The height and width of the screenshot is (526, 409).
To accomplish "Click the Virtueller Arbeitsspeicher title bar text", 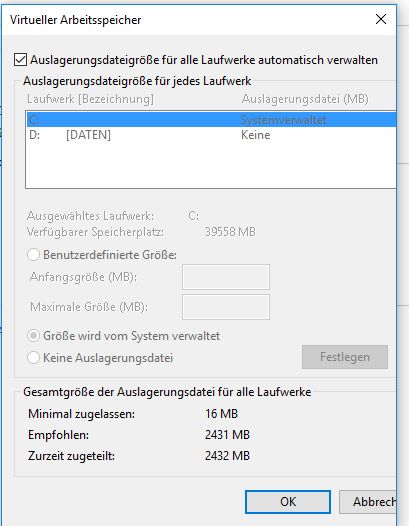I will click(75, 20).
